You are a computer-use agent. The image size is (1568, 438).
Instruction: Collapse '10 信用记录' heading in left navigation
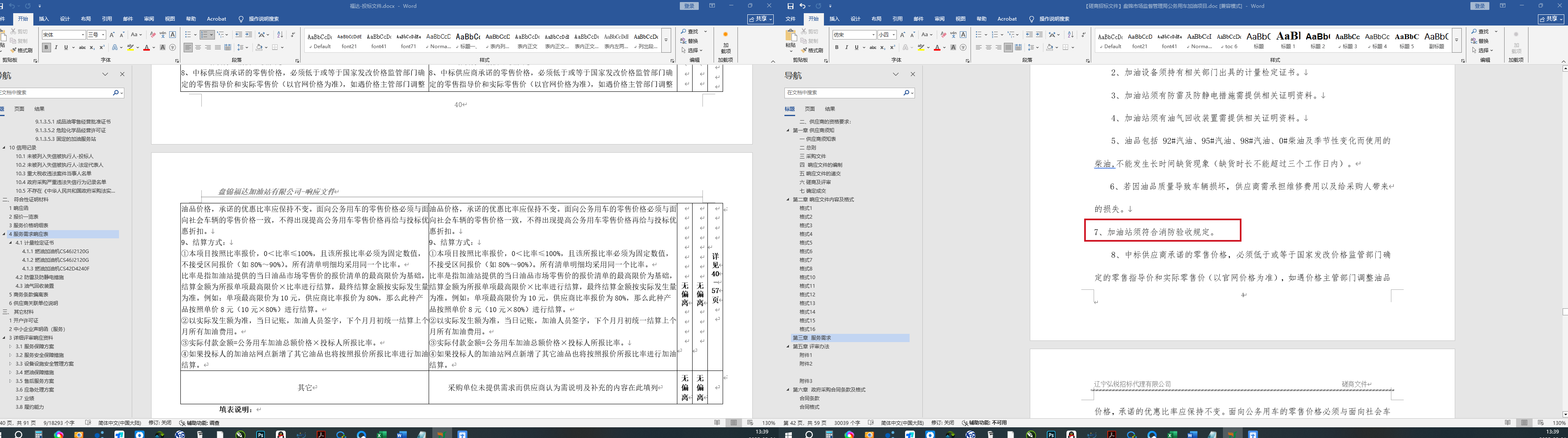click(x=4, y=148)
